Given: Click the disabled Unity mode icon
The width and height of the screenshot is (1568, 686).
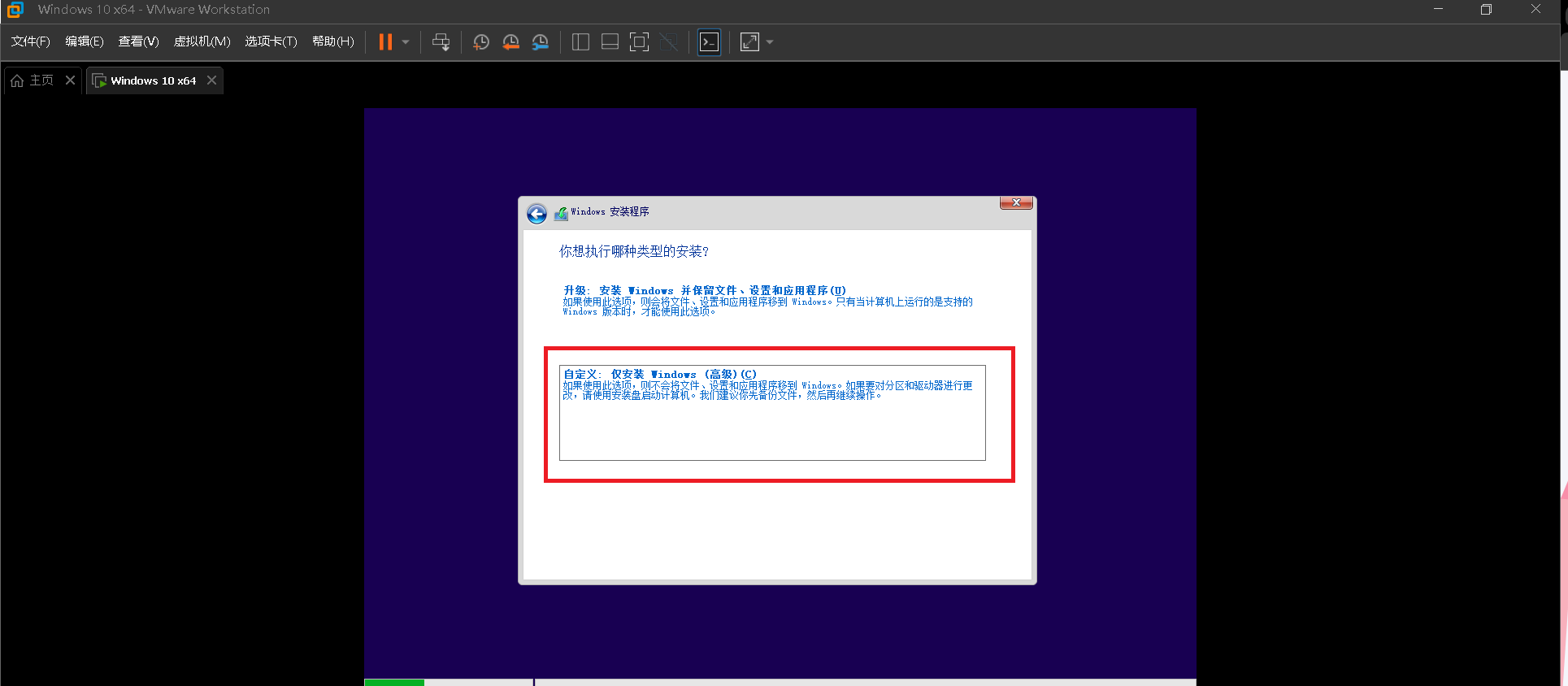Looking at the screenshot, I should coord(669,42).
